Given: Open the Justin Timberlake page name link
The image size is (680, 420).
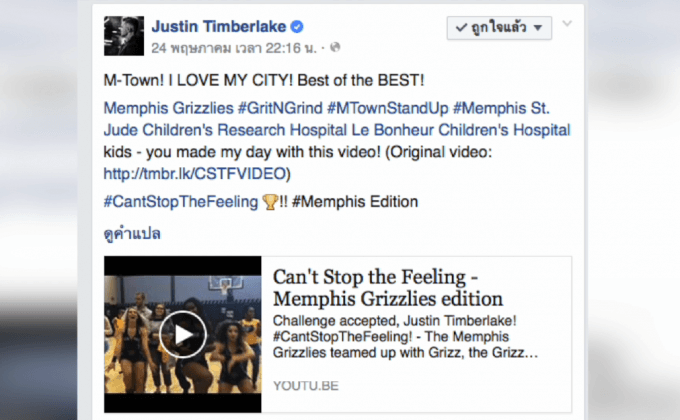Looking at the screenshot, I should pos(219,27).
